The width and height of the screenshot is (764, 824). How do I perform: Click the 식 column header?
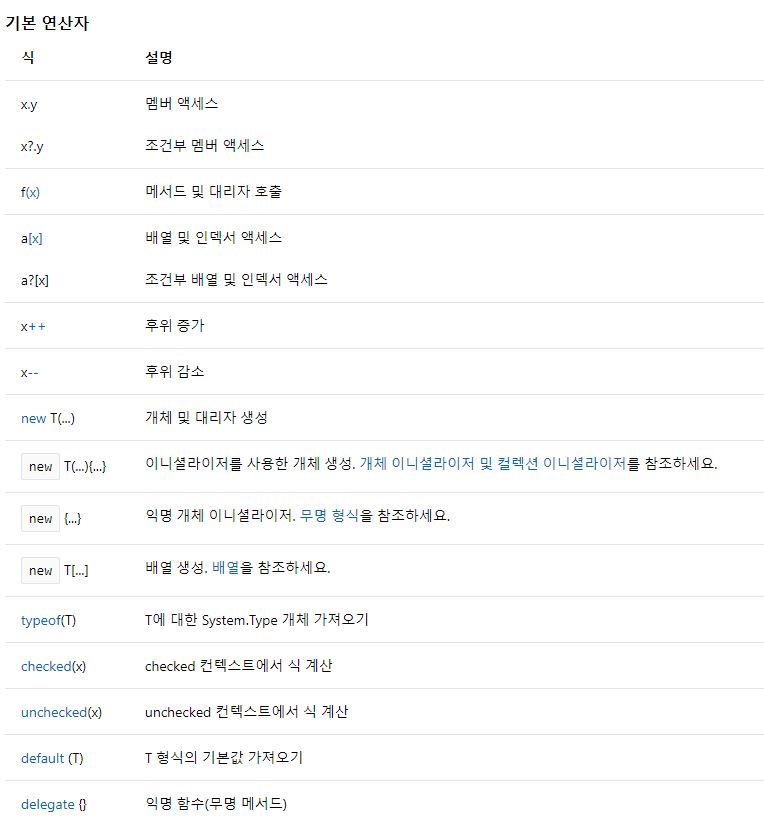point(28,57)
